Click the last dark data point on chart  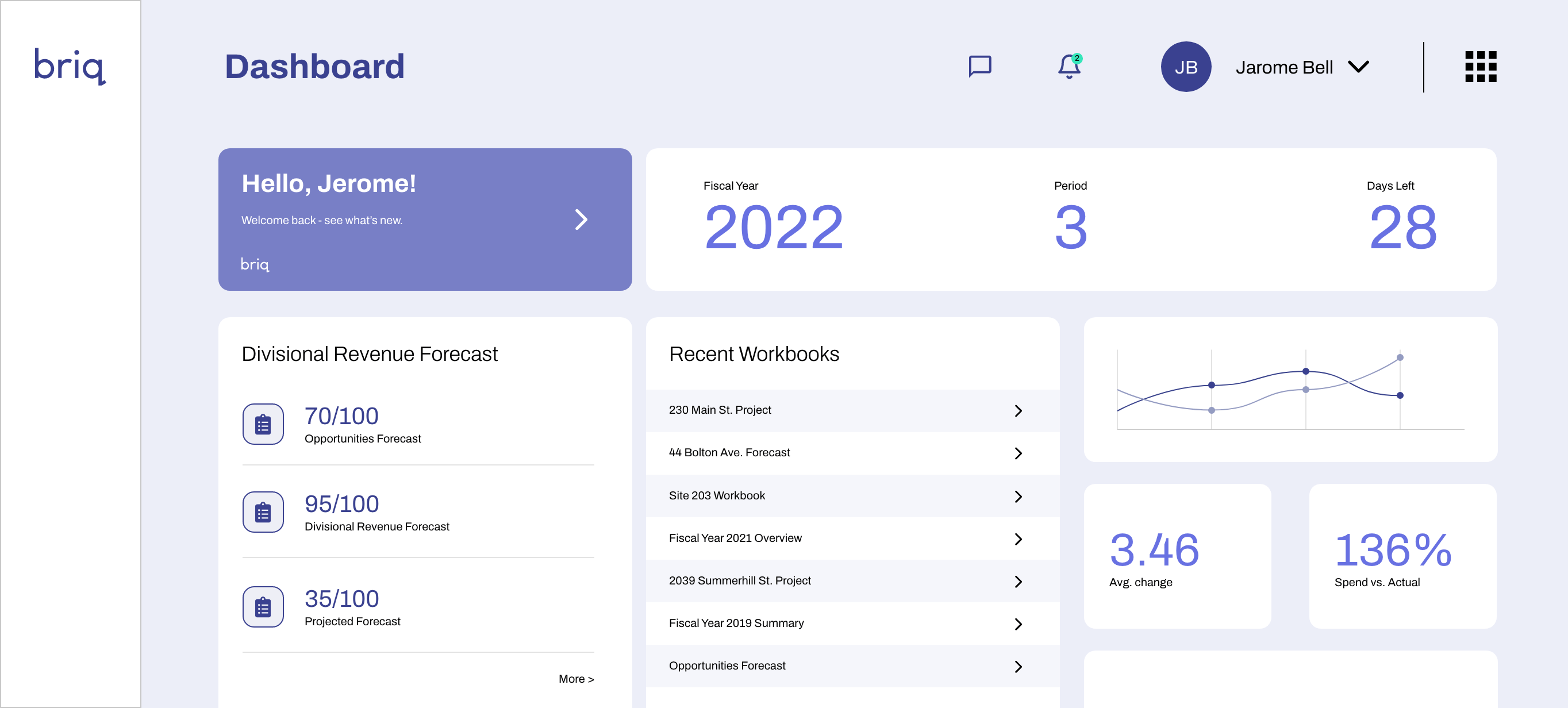pyautogui.click(x=1400, y=396)
